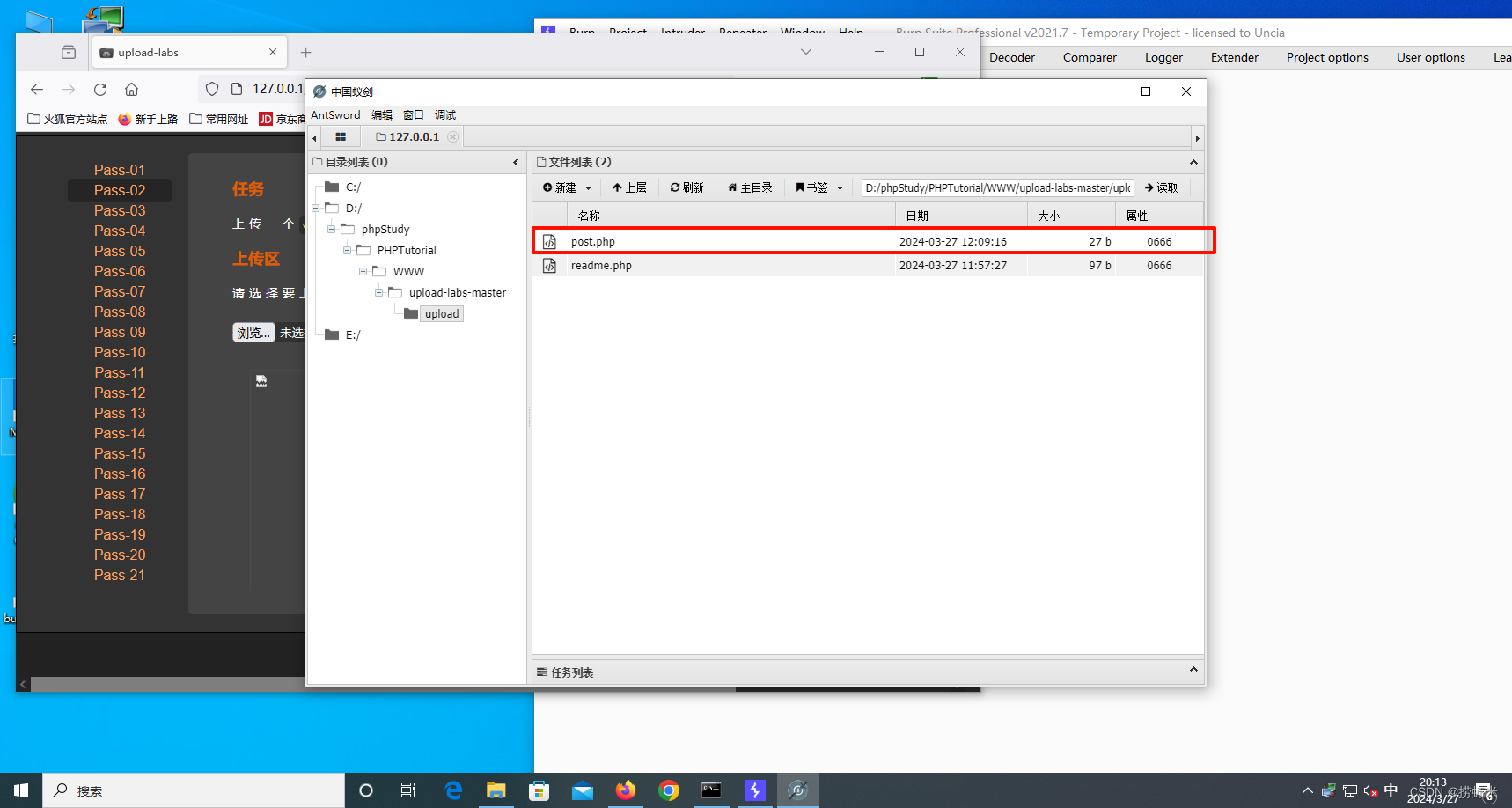Select the 127.0.0.1 tab
Screen dimensions: 1512x808
(x=414, y=137)
